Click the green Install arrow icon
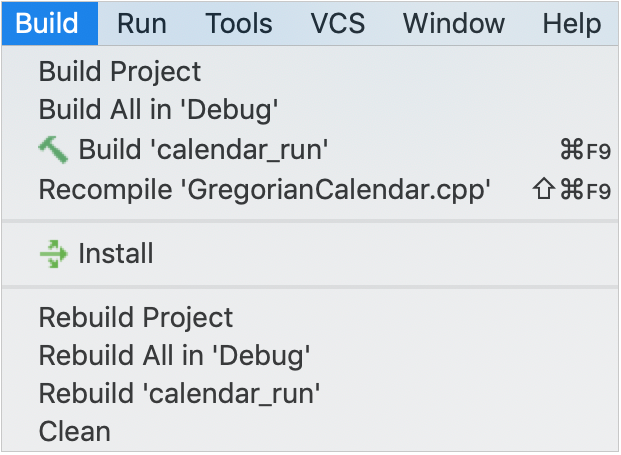The image size is (621, 455). coord(53,254)
